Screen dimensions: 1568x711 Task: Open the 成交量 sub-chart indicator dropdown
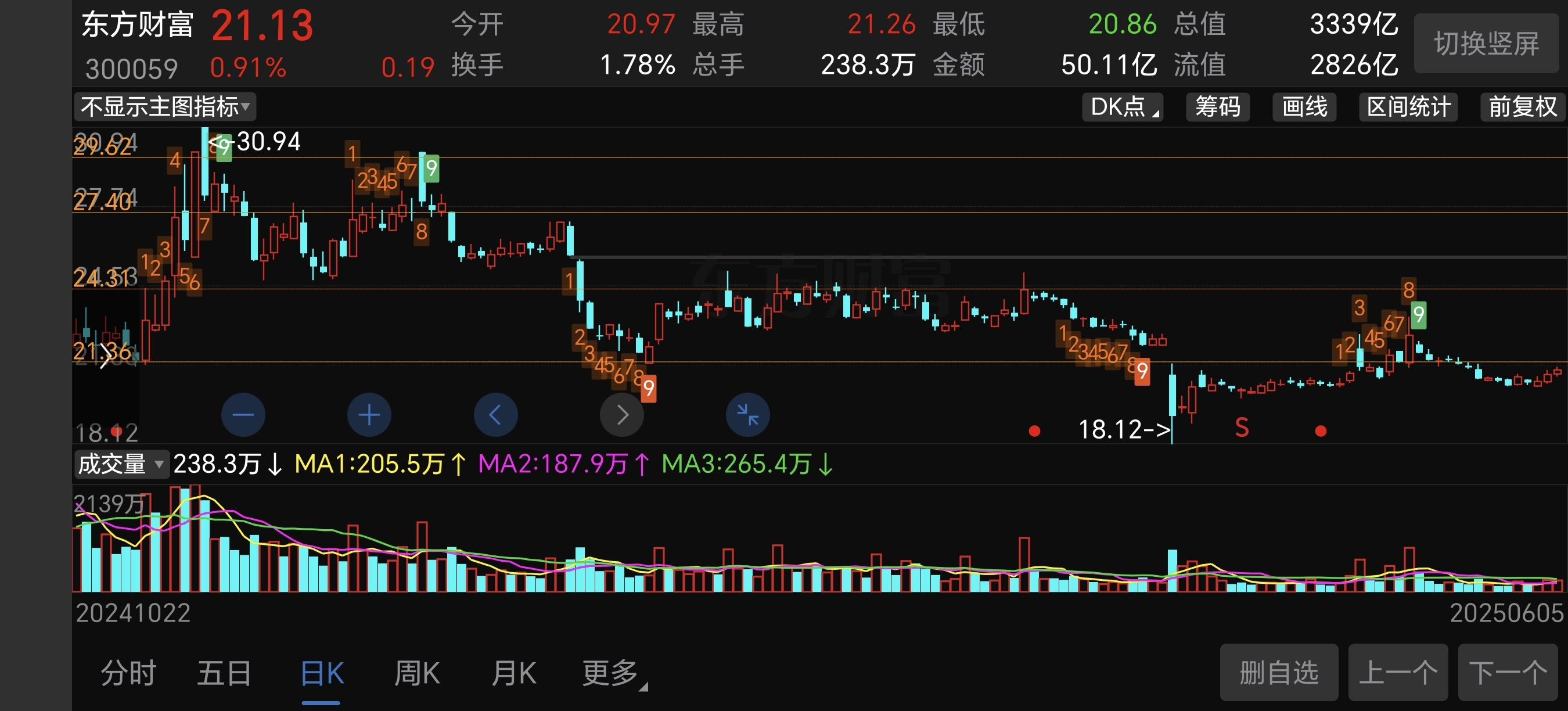(121, 464)
